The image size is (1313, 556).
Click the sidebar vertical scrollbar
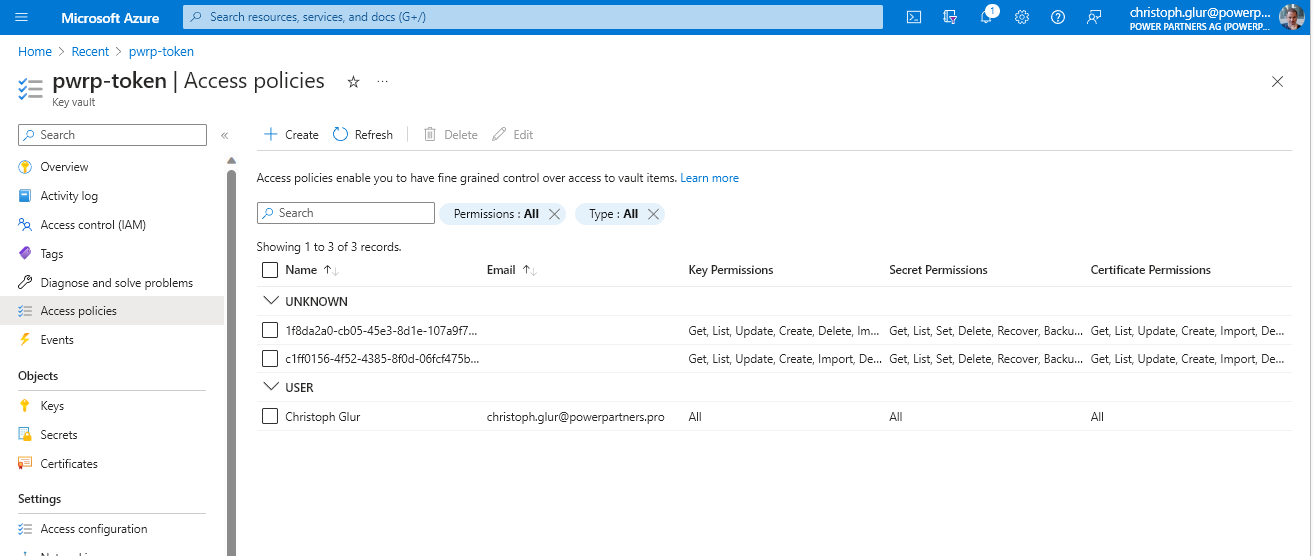pyautogui.click(x=232, y=360)
